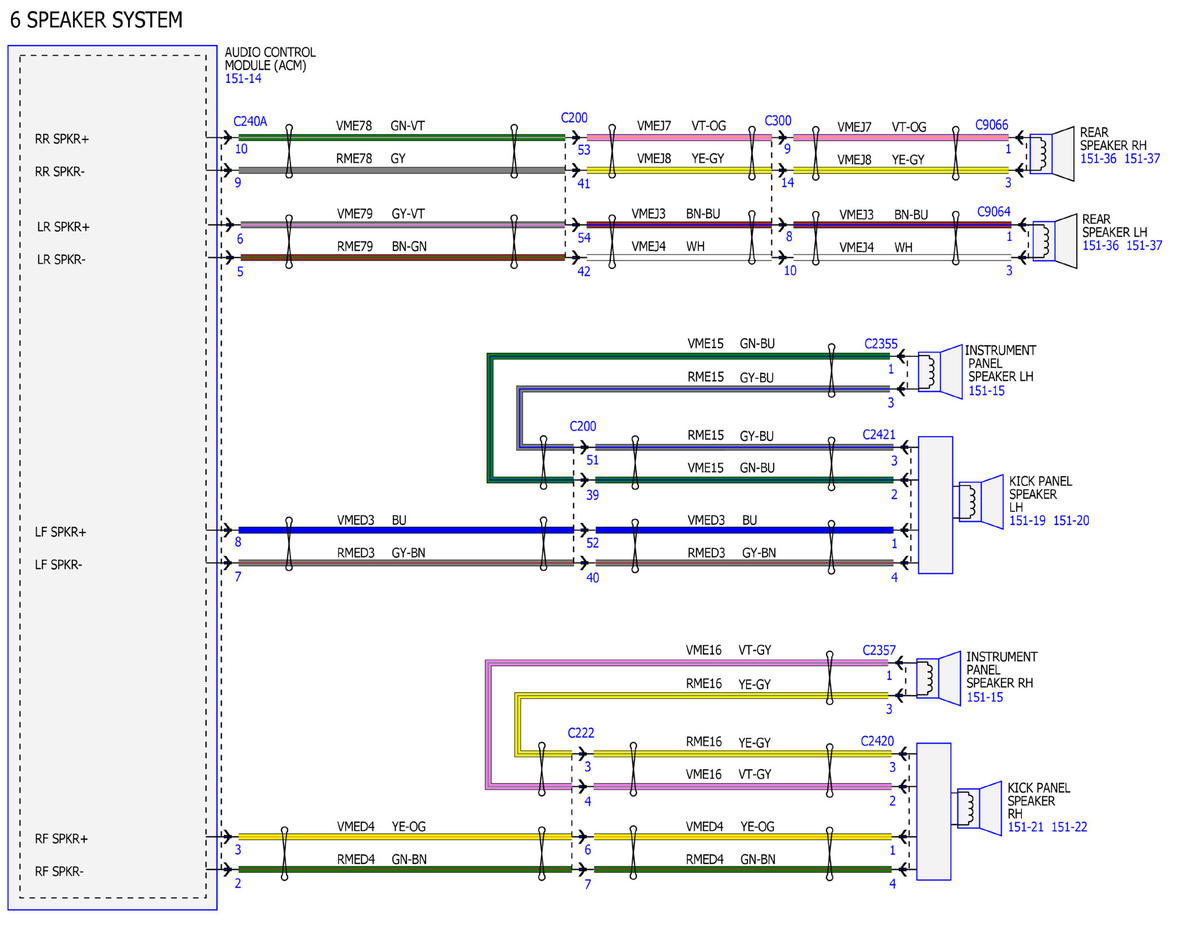The height and width of the screenshot is (927, 1200).
Task: Follow 151-36 reference under Rear Speaker RH
Action: coord(1099,159)
